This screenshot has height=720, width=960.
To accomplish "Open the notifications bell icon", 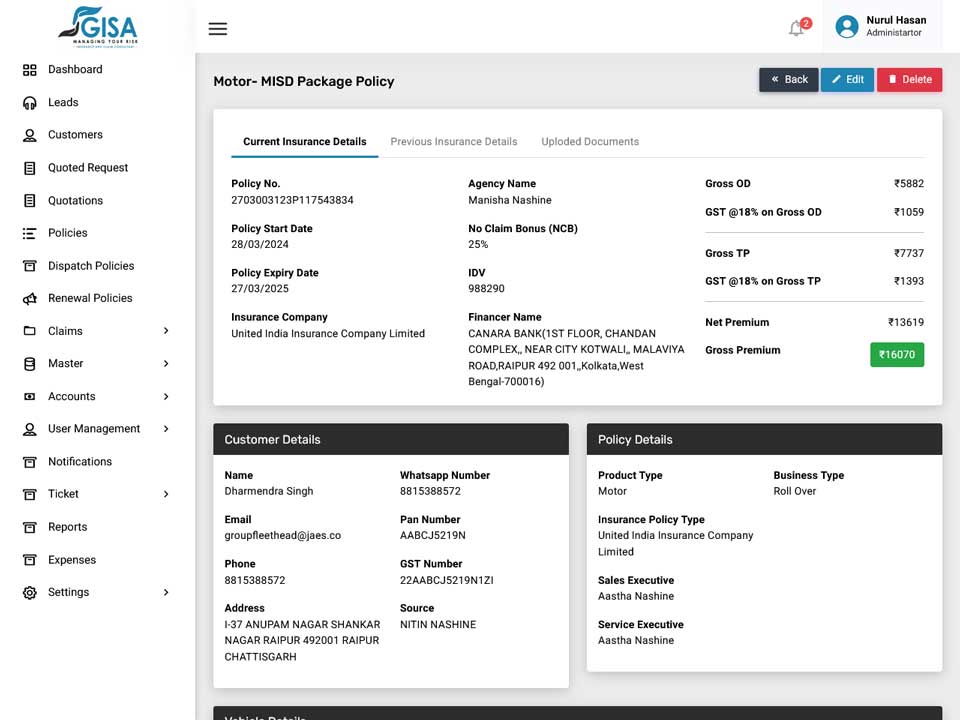I will [796, 28].
